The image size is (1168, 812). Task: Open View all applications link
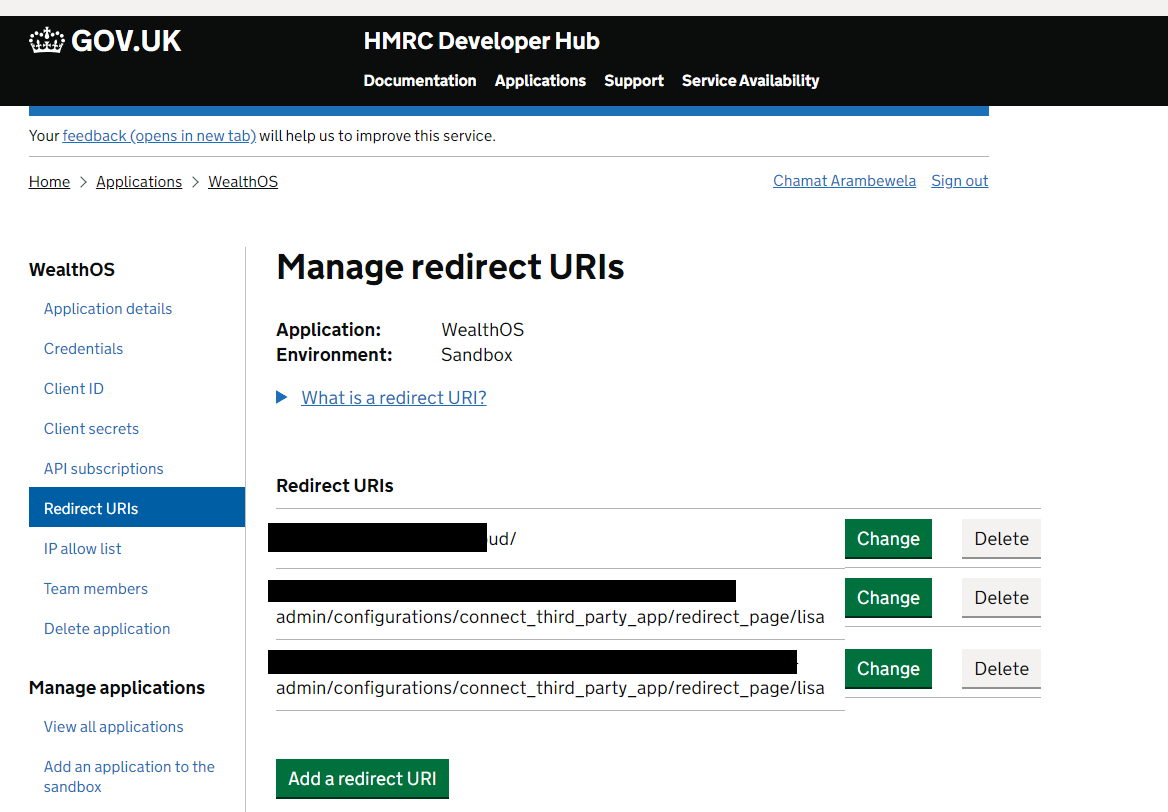click(x=113, y=726)
